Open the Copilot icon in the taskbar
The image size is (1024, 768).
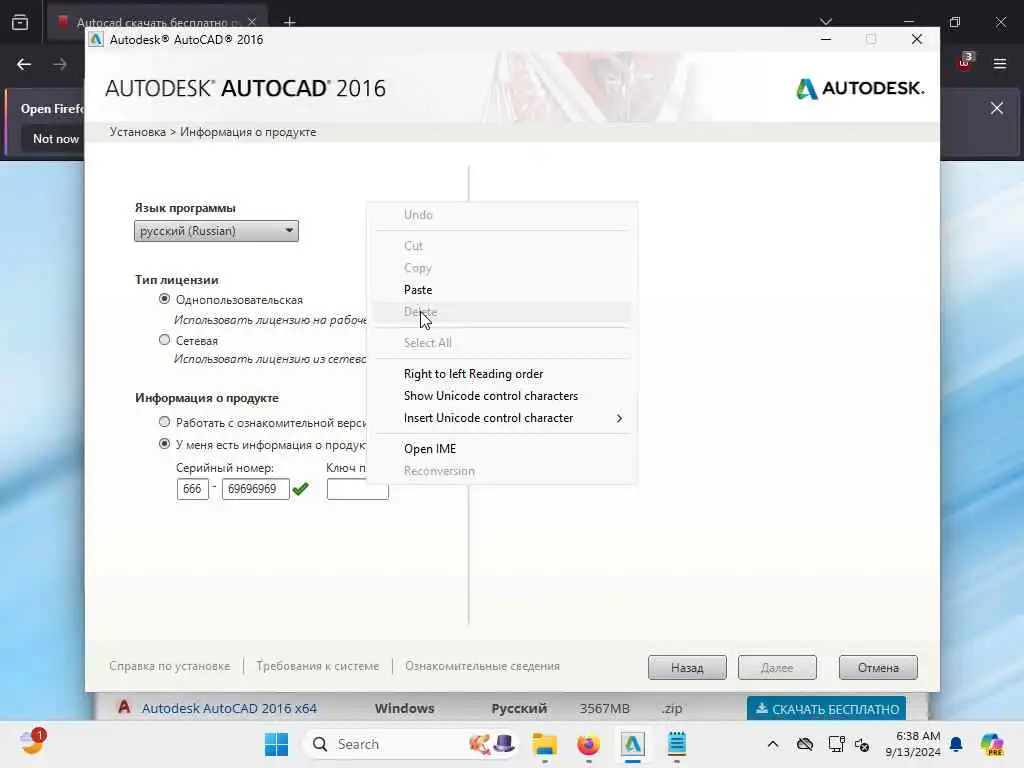click(x=992, y=744)
